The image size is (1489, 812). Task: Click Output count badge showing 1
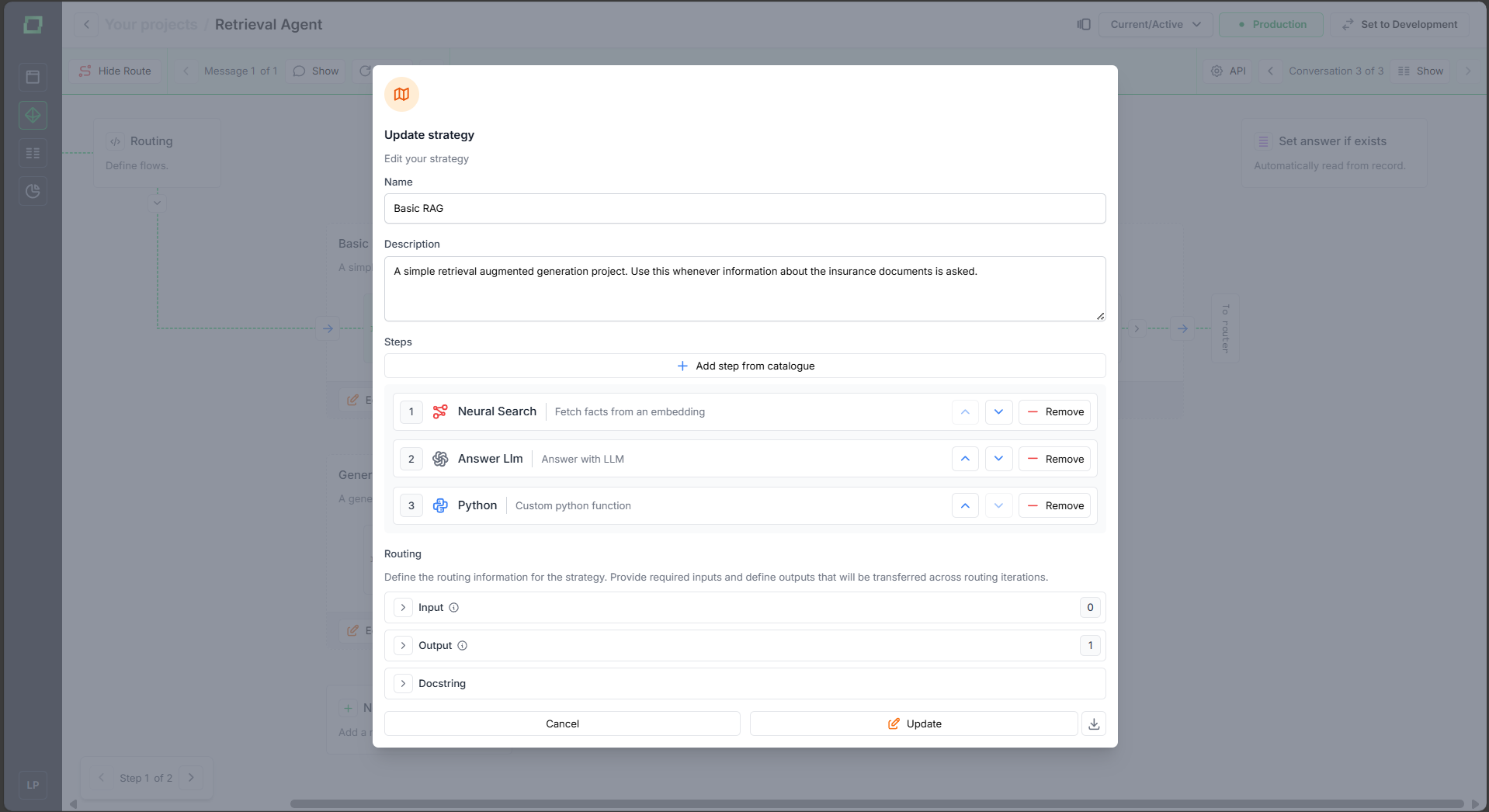1090,646
